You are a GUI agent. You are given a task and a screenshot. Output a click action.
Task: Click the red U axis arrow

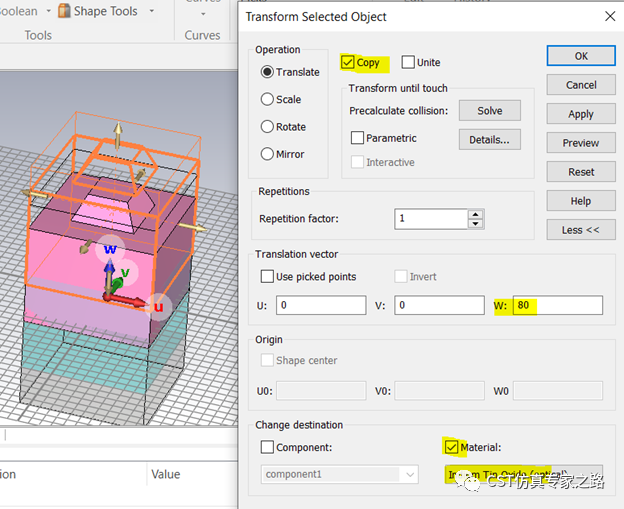pos(125,300)
